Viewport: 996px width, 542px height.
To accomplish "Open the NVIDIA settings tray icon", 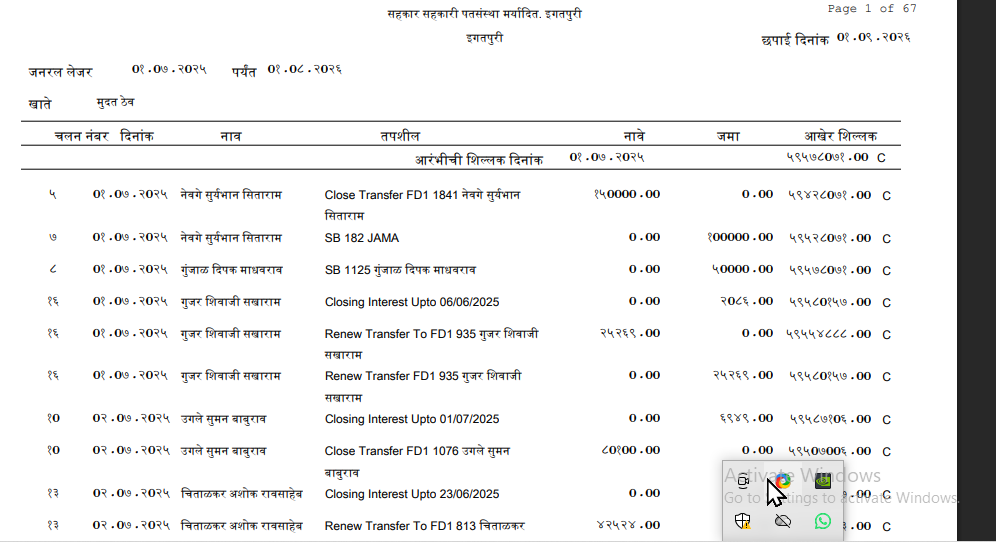I will tap(823, 481).
